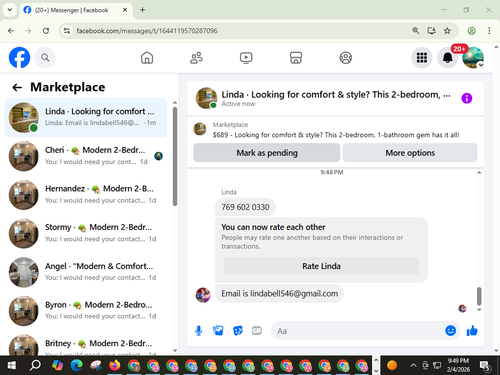Screen dimensions: 500x375
Task: Open Stormy's conversation in the list
Action: [86, 233]
